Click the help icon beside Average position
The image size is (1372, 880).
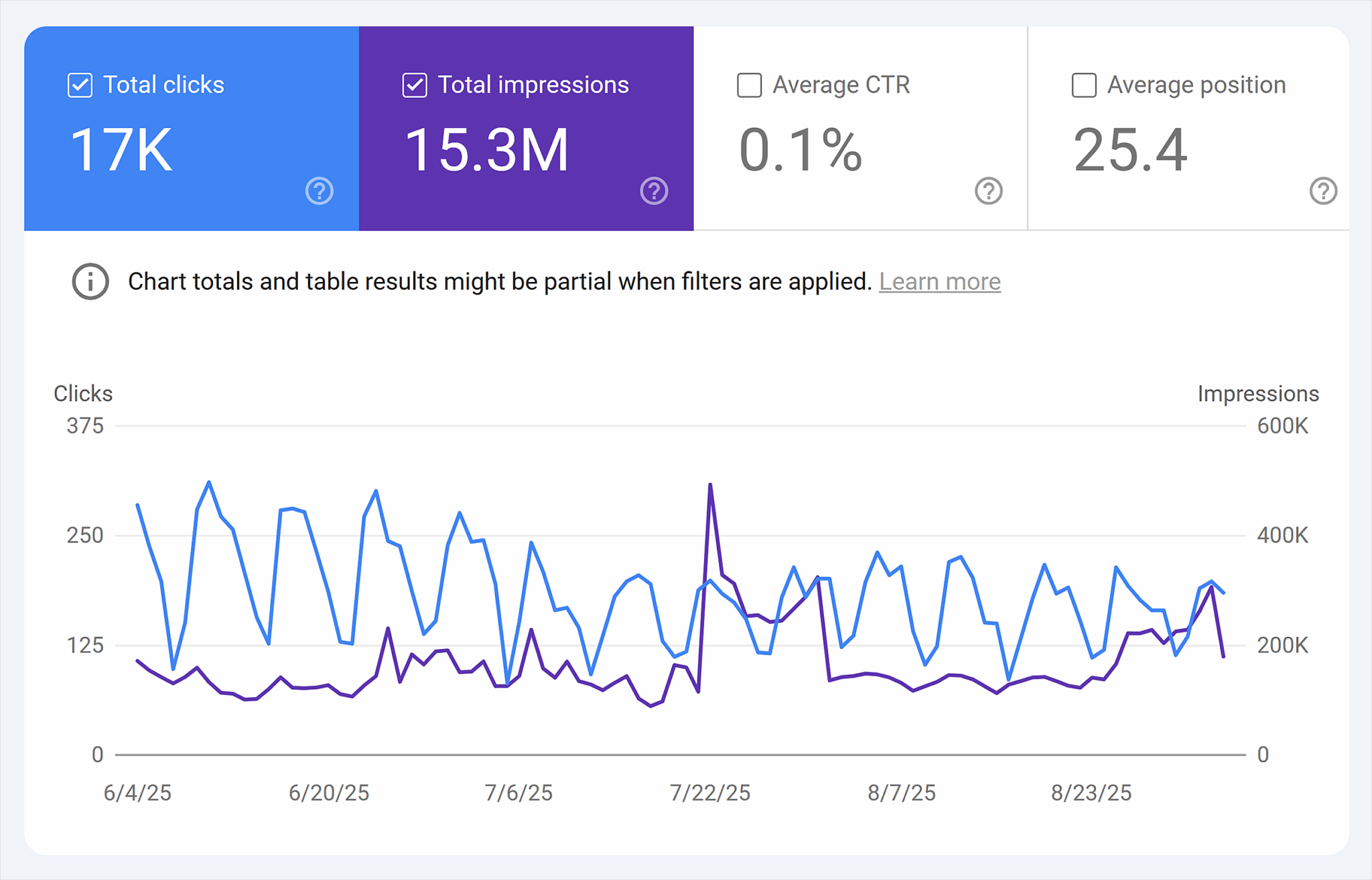point(1324,192)
